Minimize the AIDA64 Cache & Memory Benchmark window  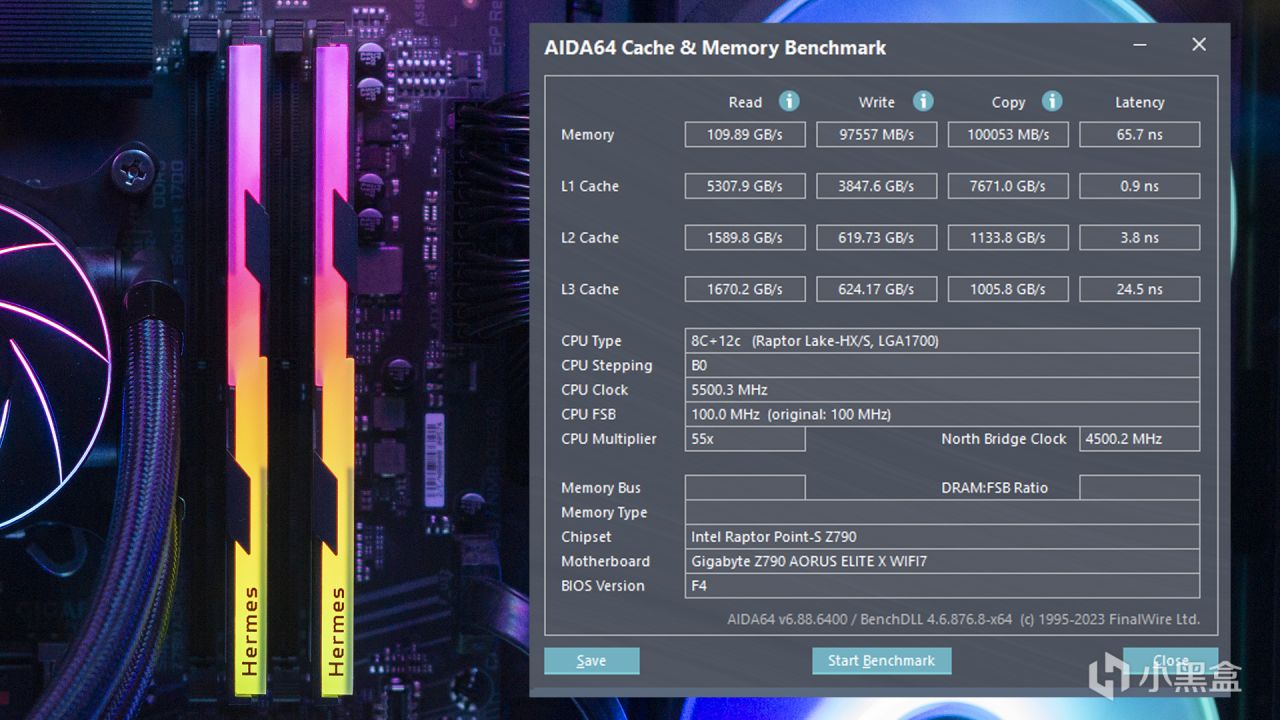tap(1139, 45)
